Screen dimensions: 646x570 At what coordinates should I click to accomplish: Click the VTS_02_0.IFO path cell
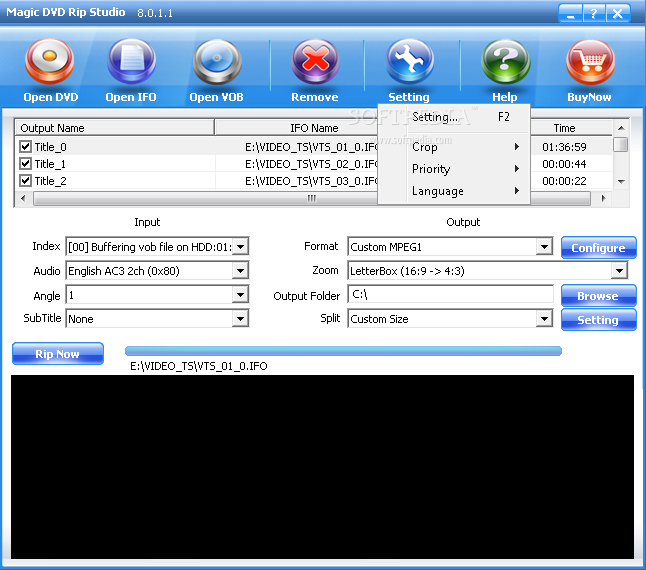(311, 164)
